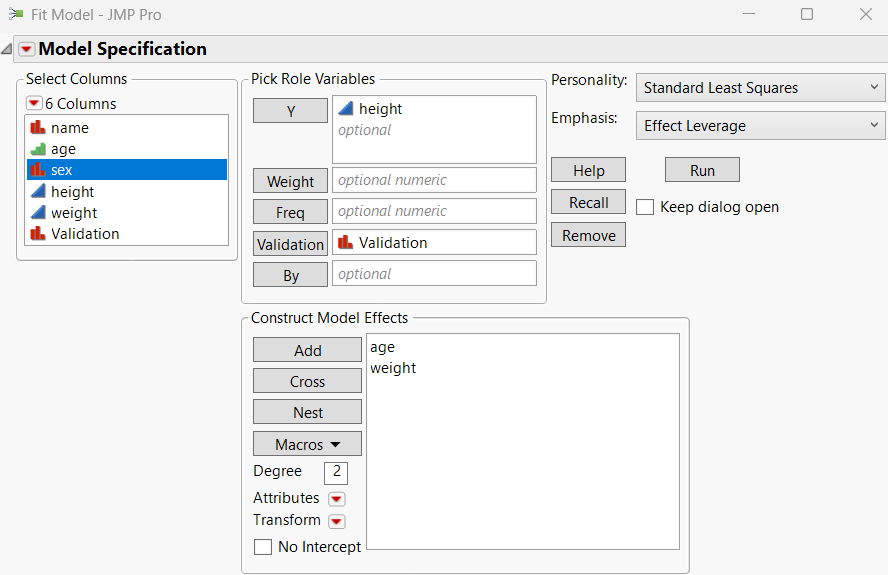The height and width of the screenshot is (575, 888).
Task: Open the Macros dropdown button
Action: click(x=307, y=444)
